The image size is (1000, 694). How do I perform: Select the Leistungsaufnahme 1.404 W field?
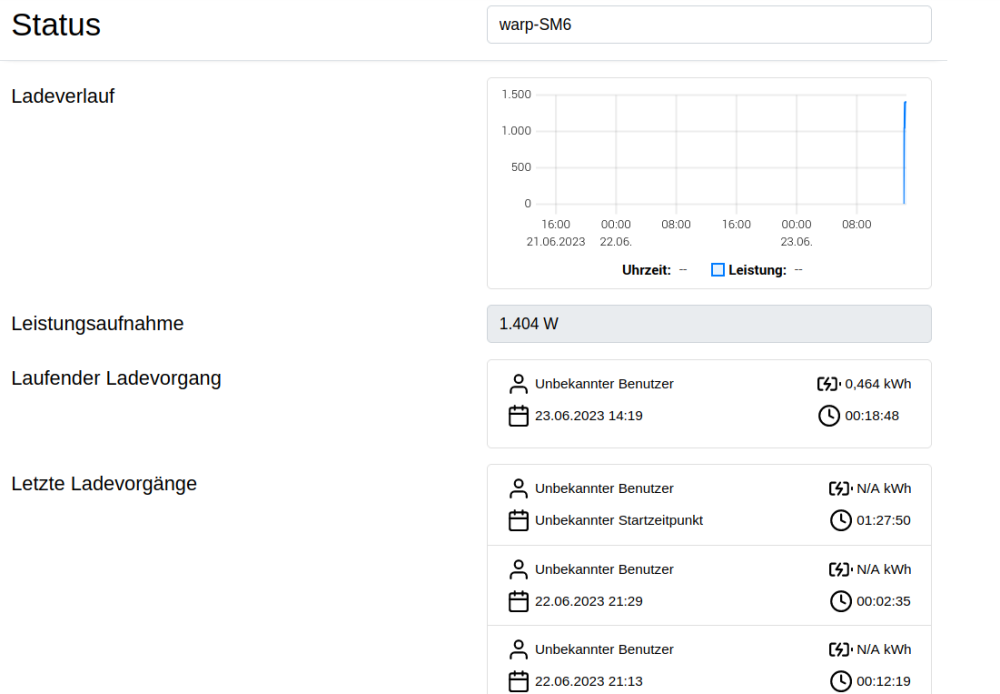pos(708,324)
